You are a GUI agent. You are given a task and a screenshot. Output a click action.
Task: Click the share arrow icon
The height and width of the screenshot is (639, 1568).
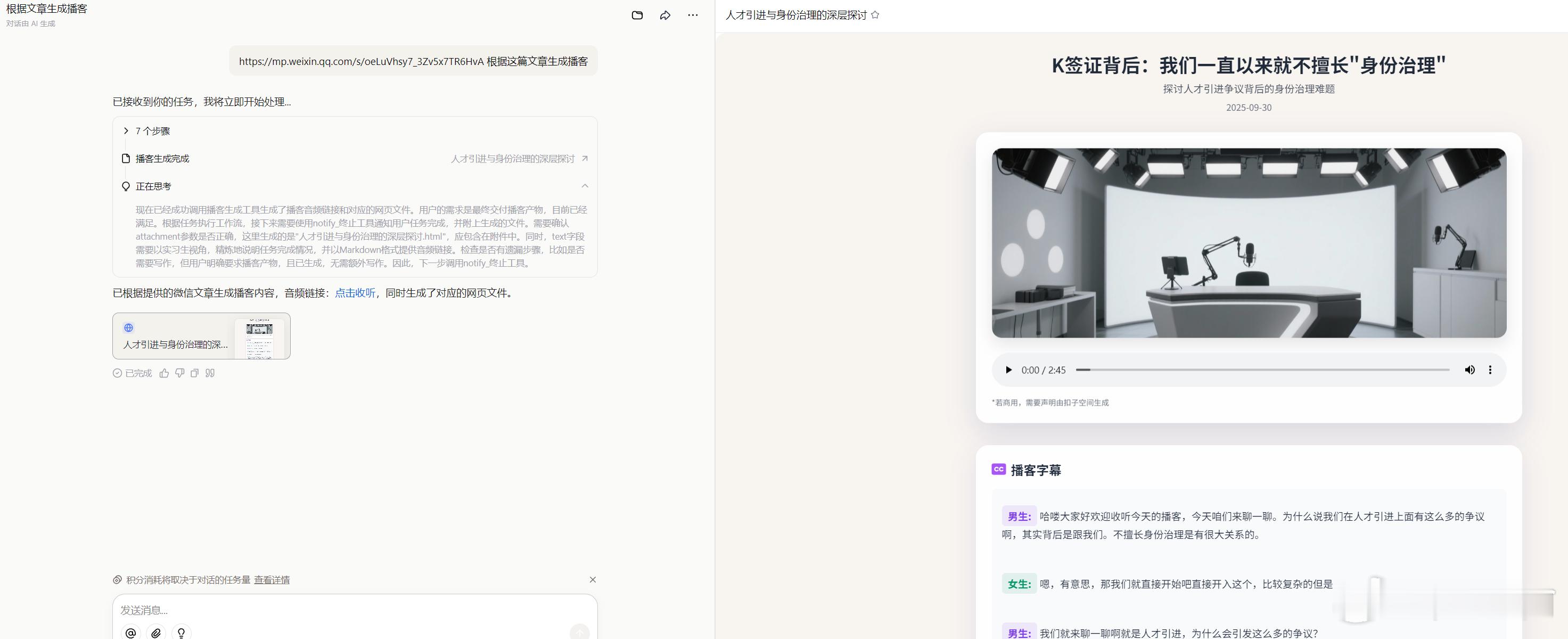tap(666, 15)
